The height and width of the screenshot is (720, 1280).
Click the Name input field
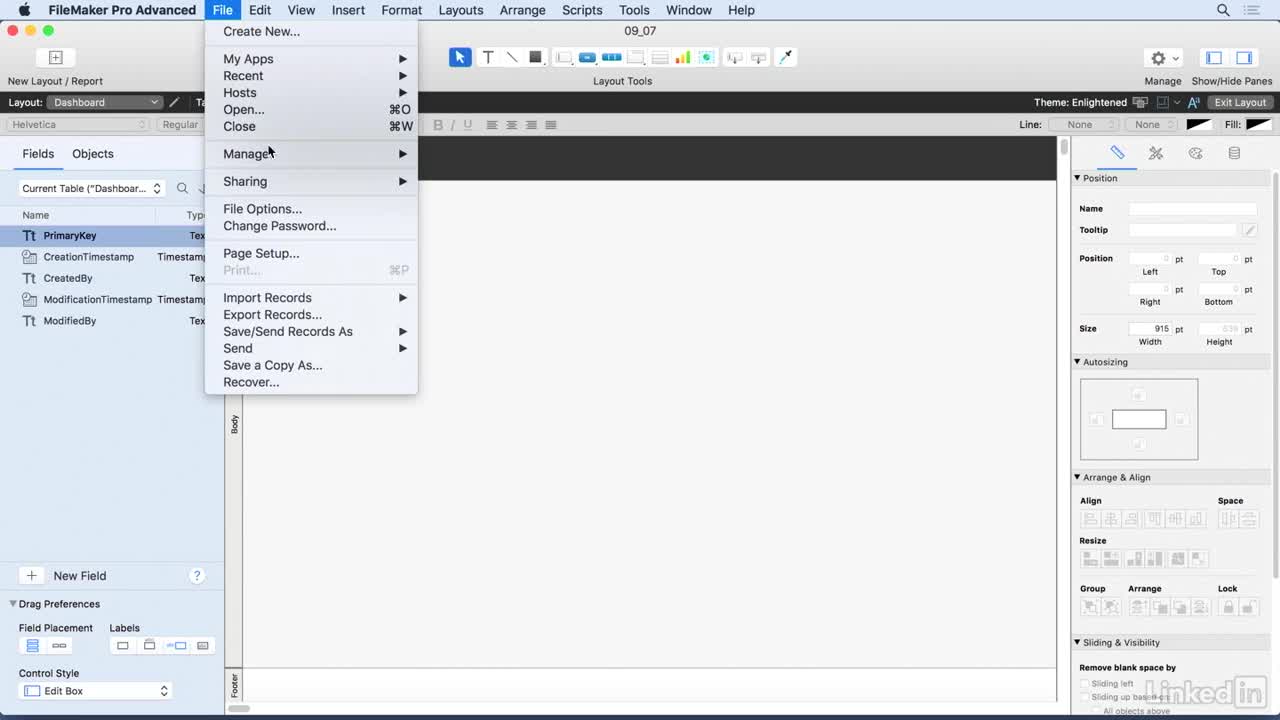pos(1193,209)
